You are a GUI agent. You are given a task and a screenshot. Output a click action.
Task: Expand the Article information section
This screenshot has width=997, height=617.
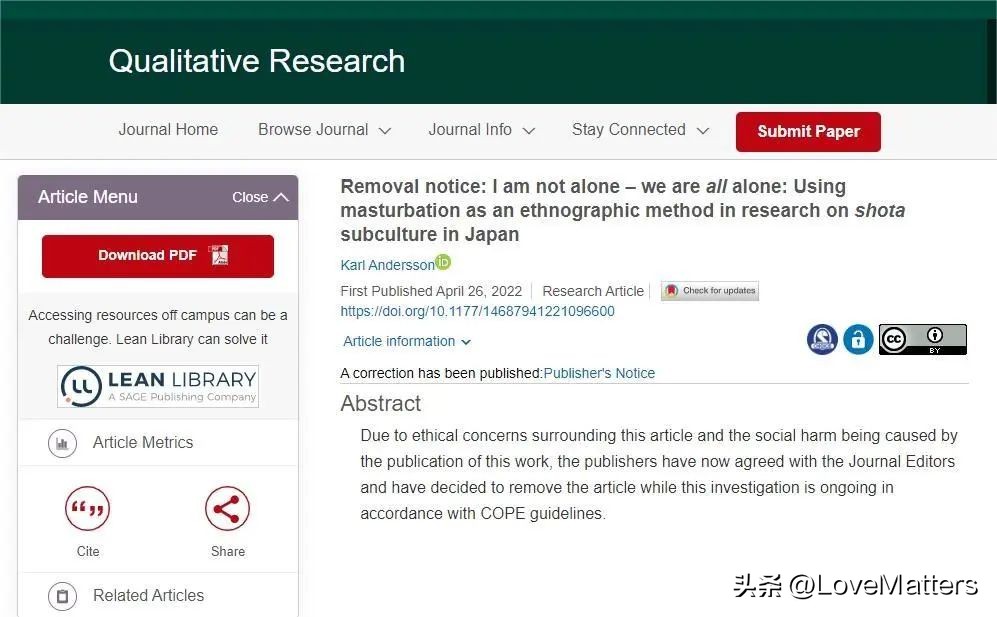tap(407, 342)
